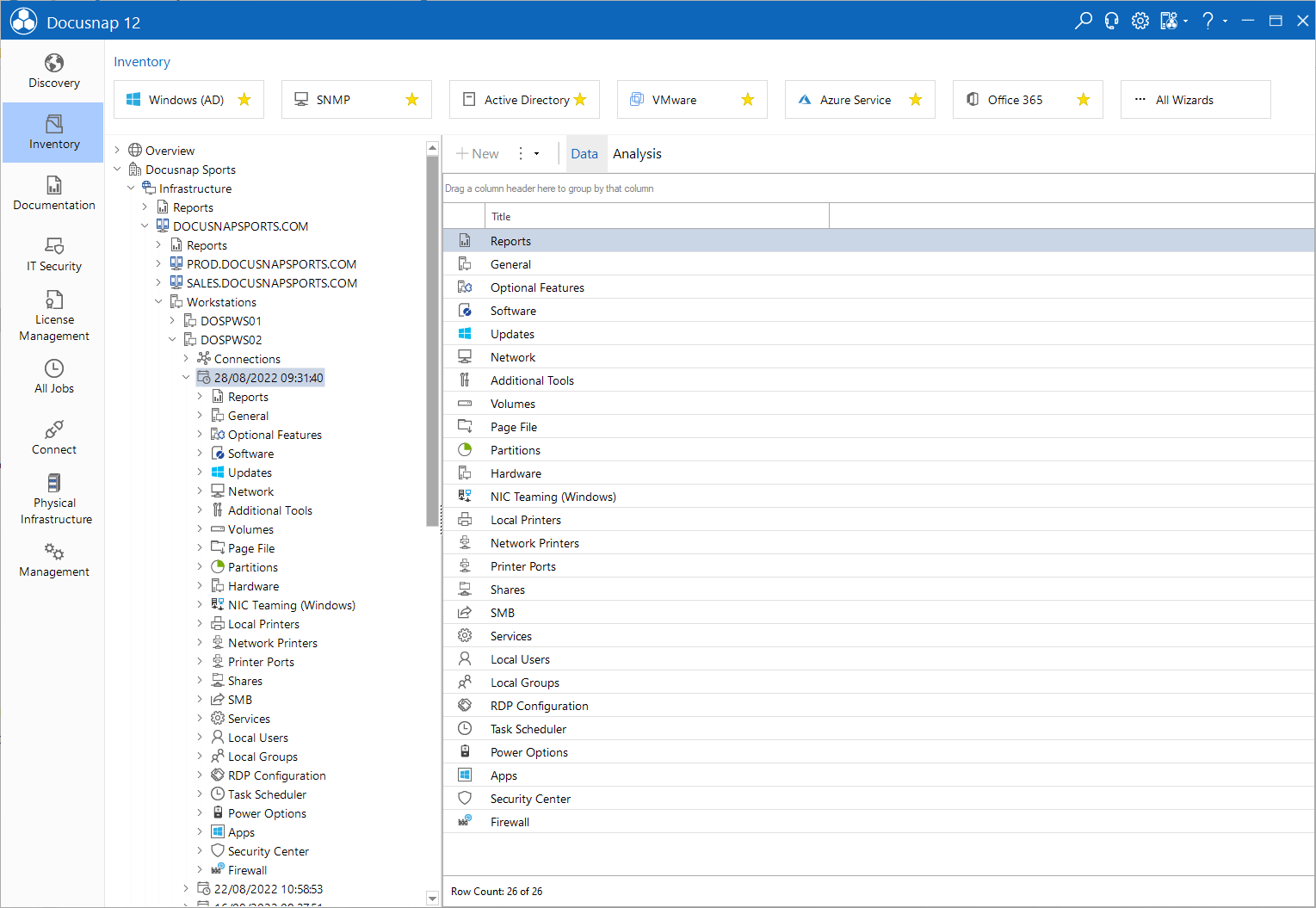Collapse the Docusnap Sports tree node

118,170
